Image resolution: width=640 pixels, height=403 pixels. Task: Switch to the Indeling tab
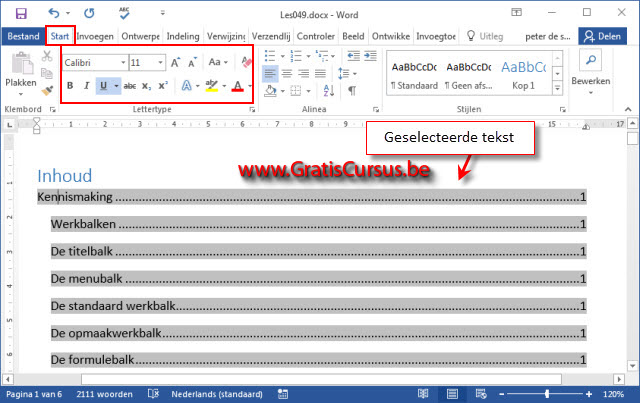(183, 36)
